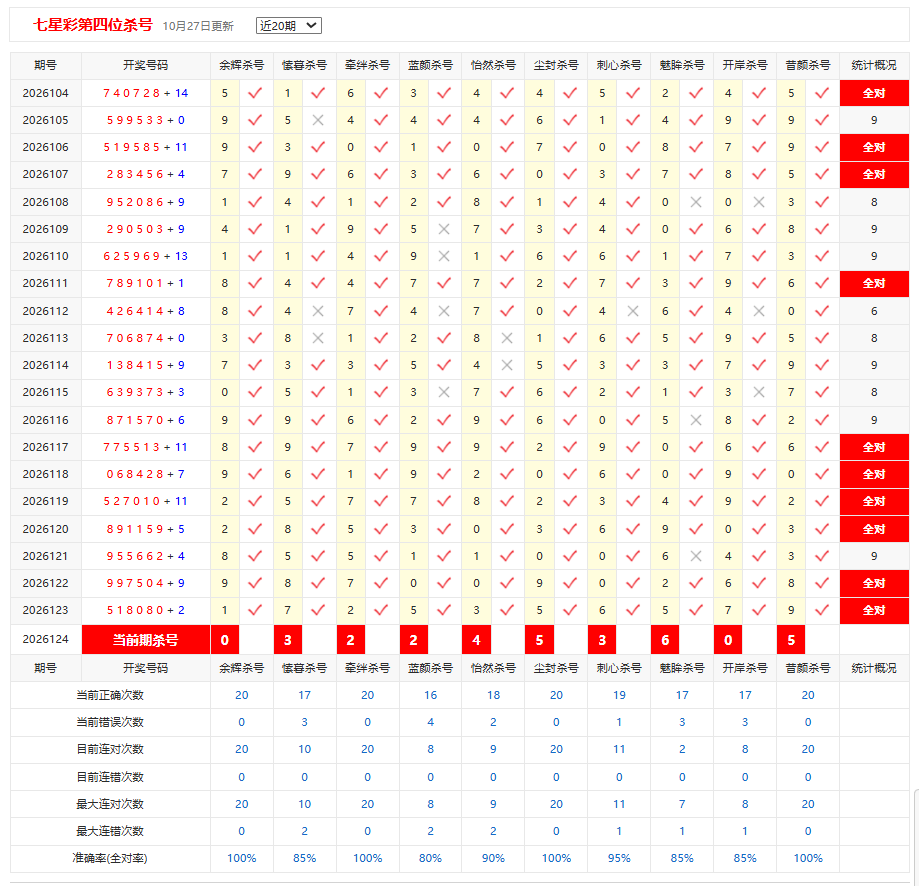Click the X mark in row 2026114
The height and width of the screenshot is (886, 919).
coord(507,365)
